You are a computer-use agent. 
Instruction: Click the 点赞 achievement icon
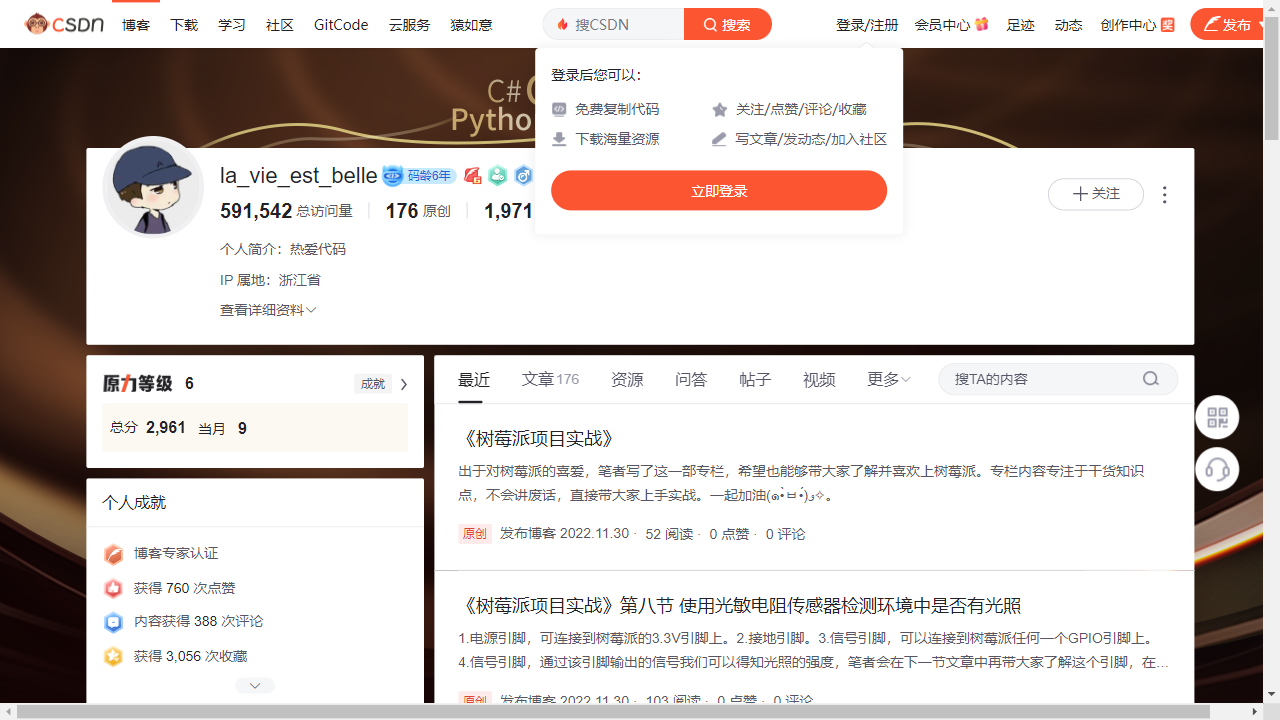[x=114, y=588]
